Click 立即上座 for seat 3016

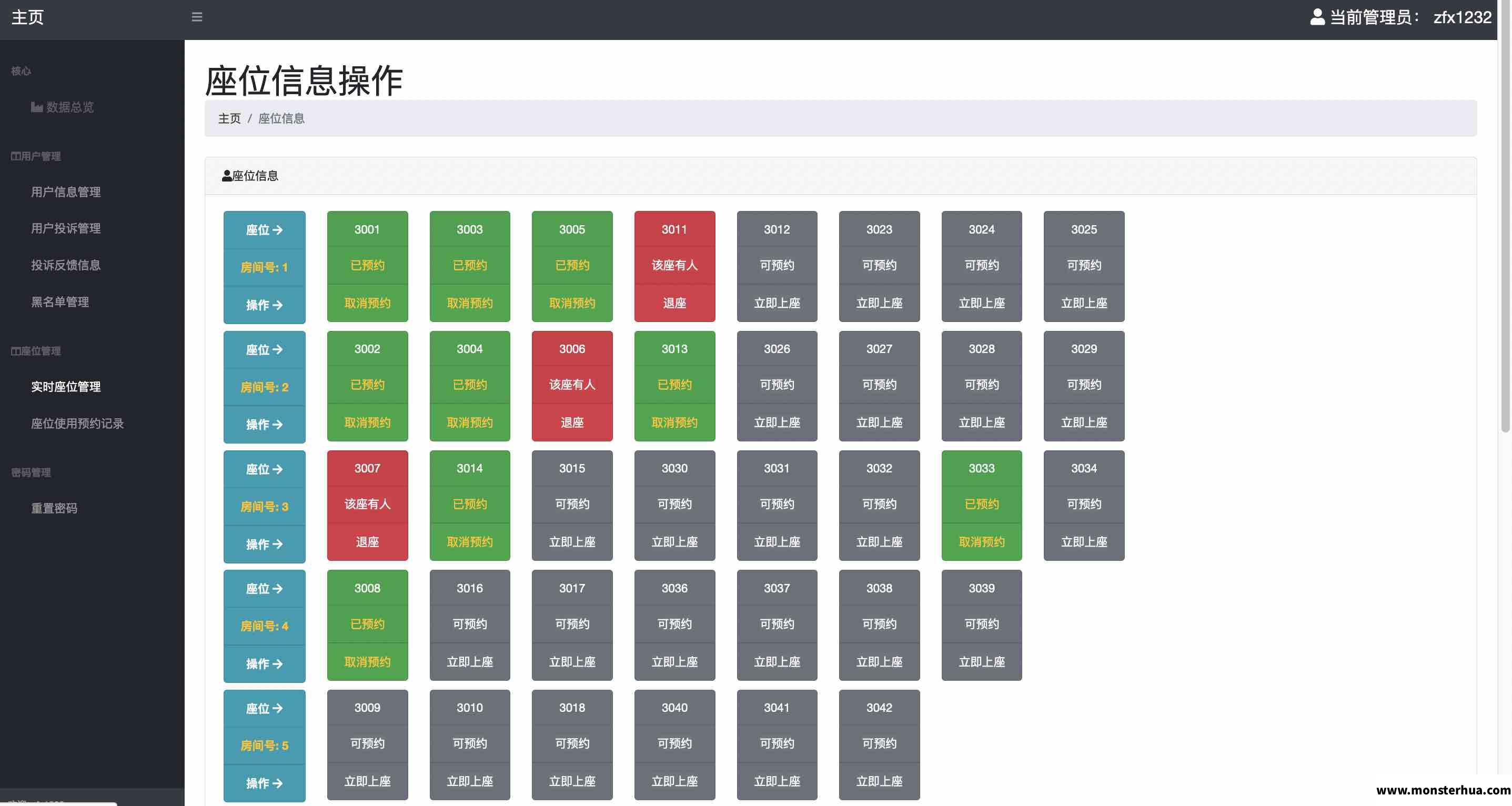[470, 662]
